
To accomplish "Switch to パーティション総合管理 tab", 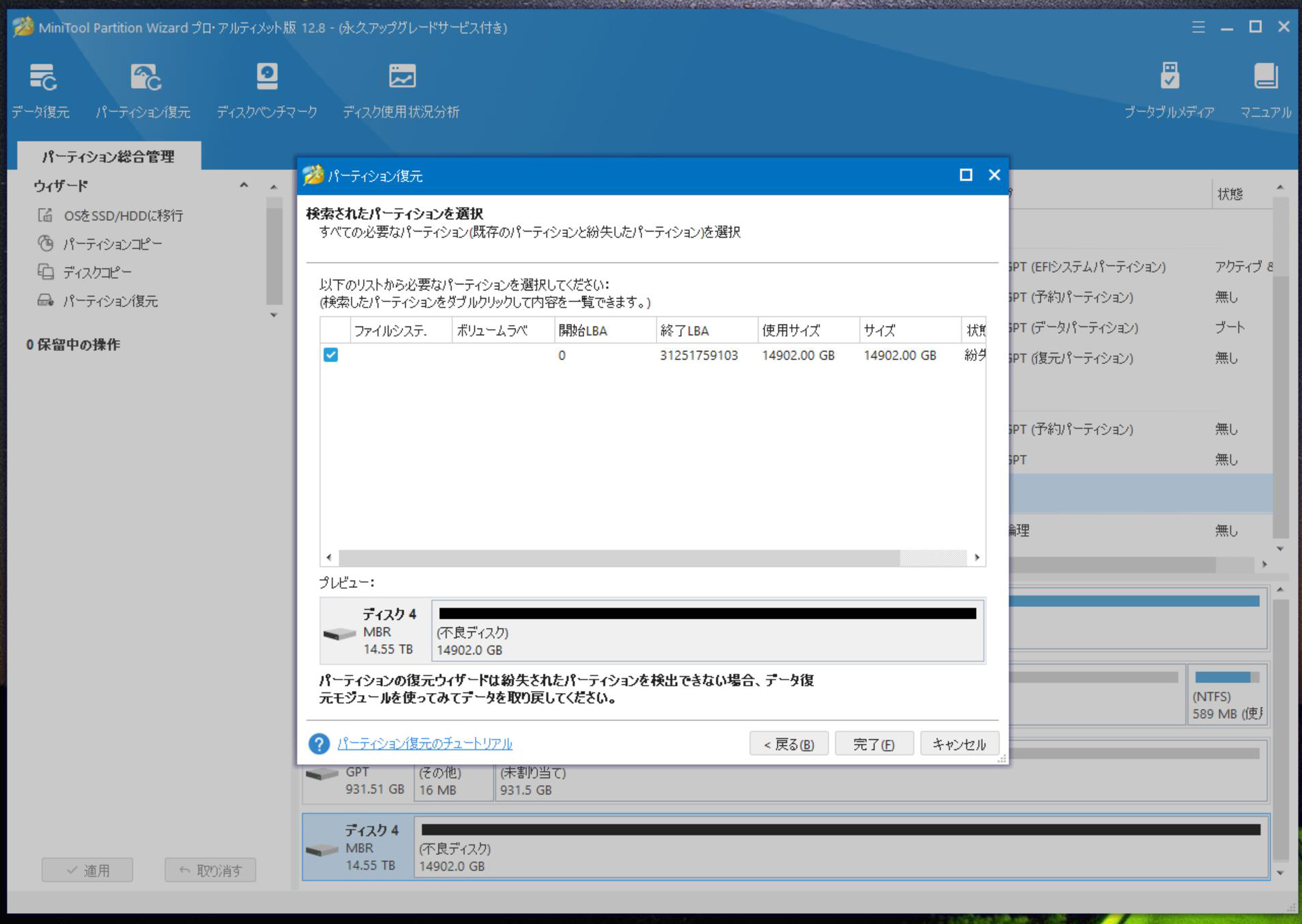I will pyautogui.click(x=108, y=156).
